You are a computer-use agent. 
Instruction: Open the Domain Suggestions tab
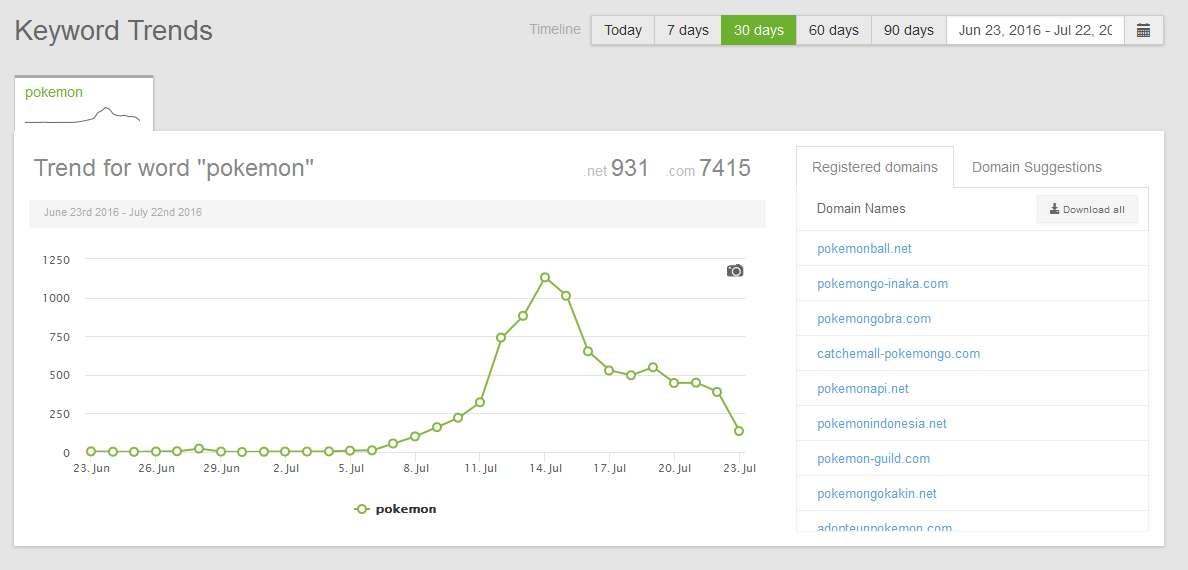[x=1036, y=167]
